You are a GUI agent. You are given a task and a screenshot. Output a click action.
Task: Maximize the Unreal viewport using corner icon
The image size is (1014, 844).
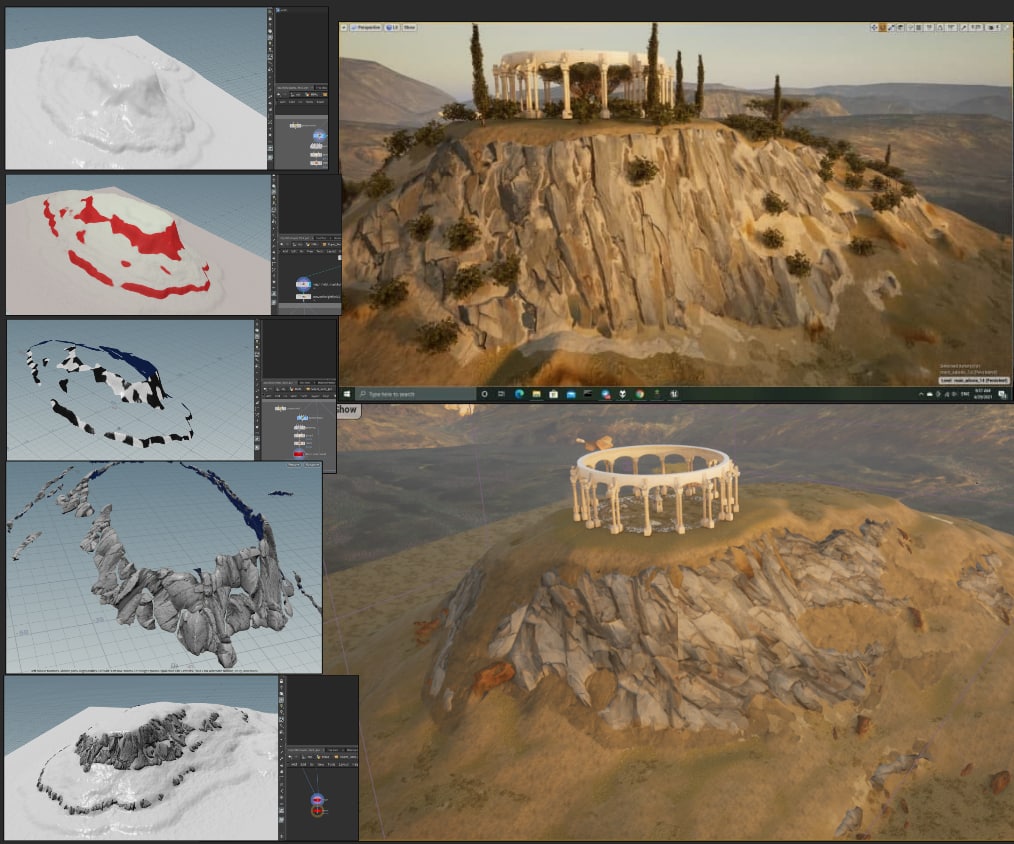coord(1005,27)
